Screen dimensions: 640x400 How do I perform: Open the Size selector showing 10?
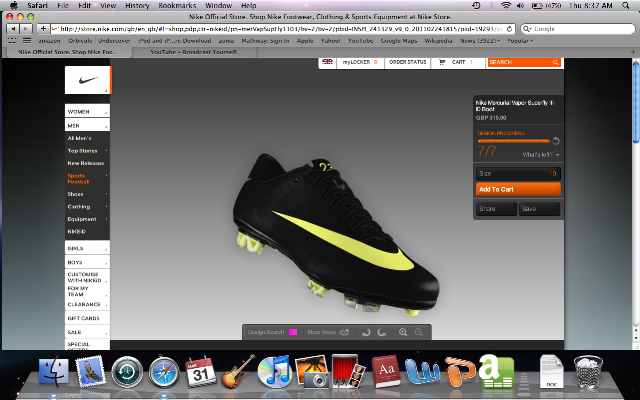point(518,173)
